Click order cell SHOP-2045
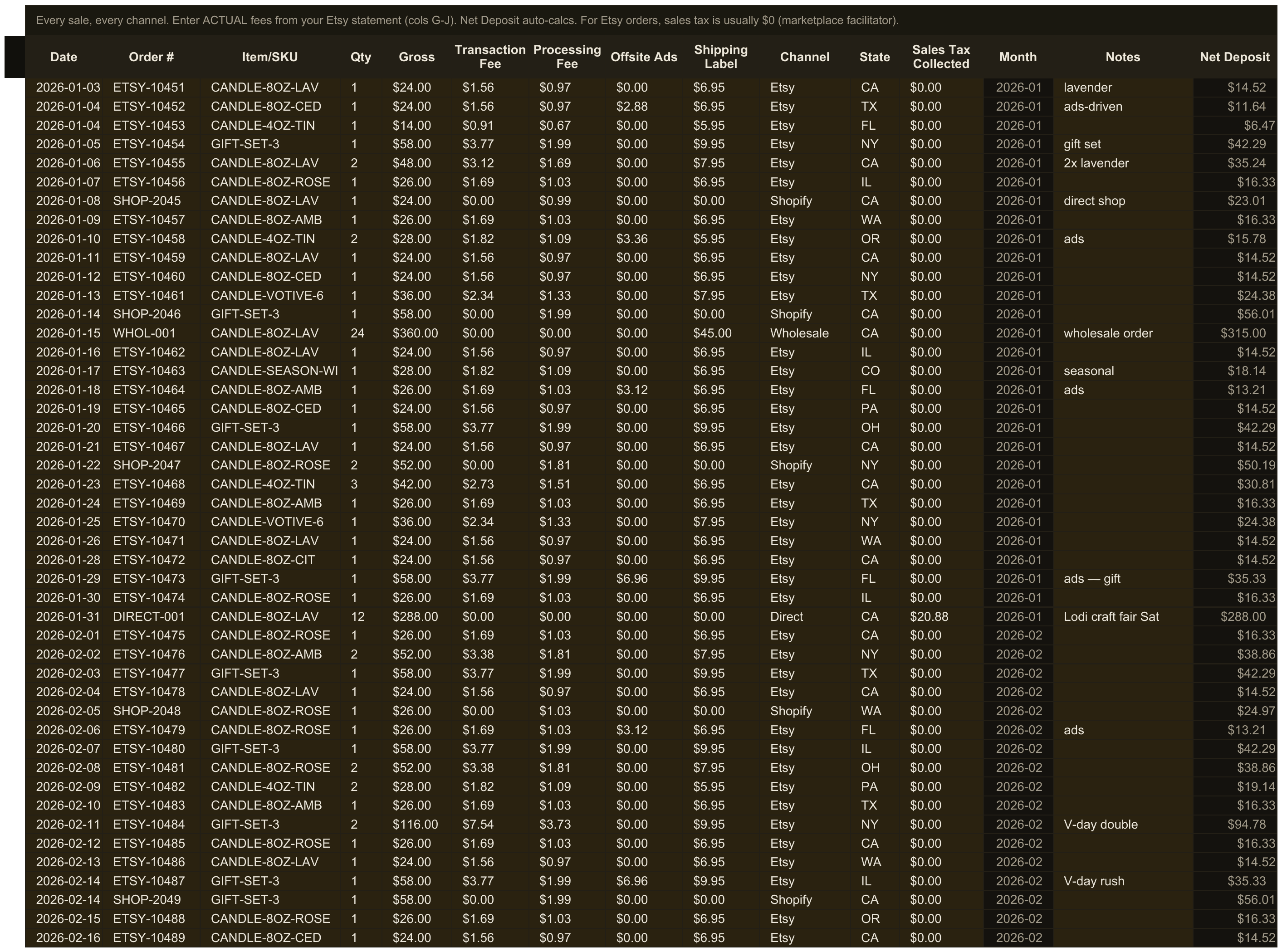Image resolution: width=1282 pixels, height=952 pixels. point(151,201)
